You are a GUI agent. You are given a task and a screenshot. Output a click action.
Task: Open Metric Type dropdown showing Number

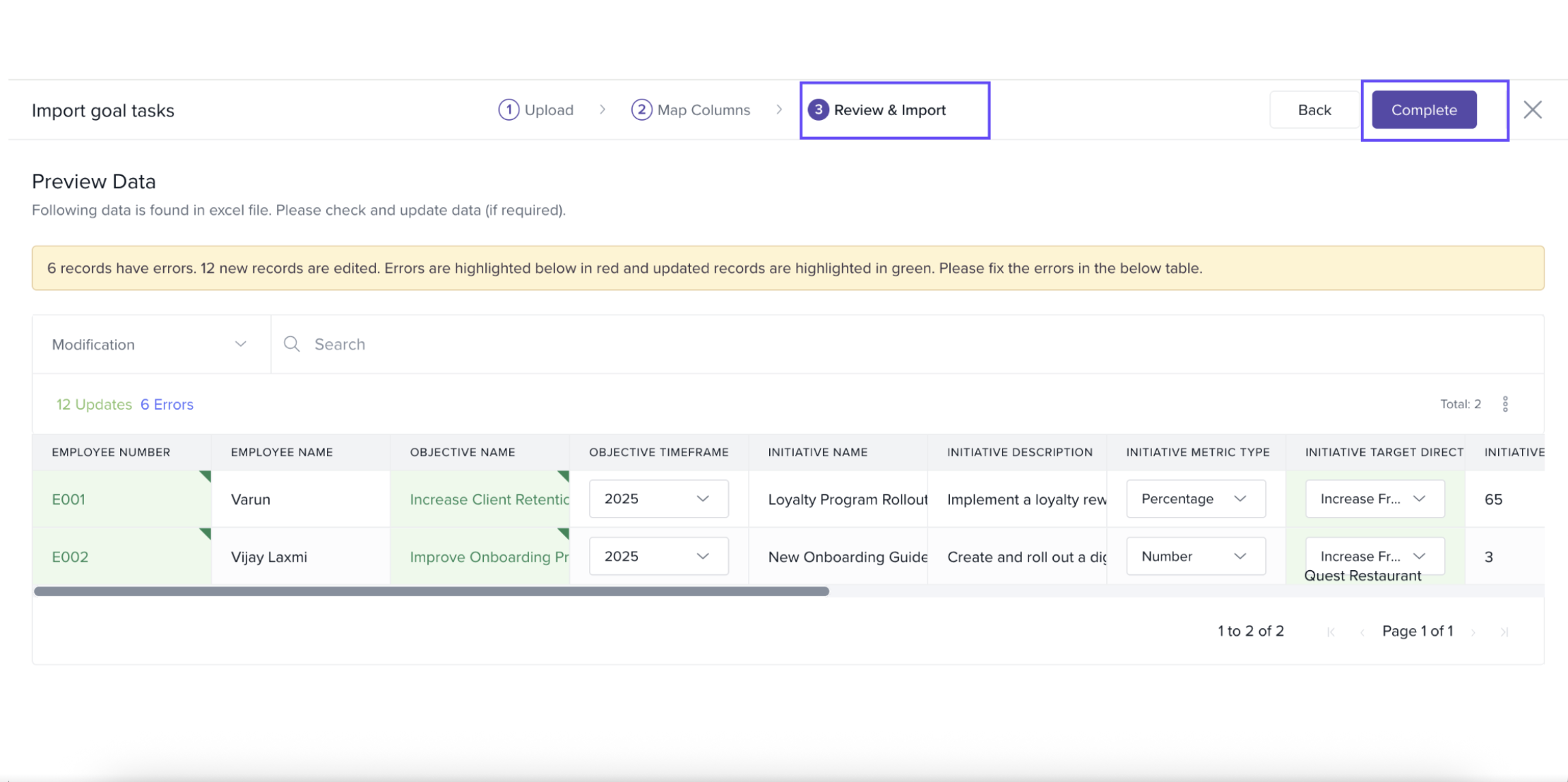click(x=1195, y=557)
